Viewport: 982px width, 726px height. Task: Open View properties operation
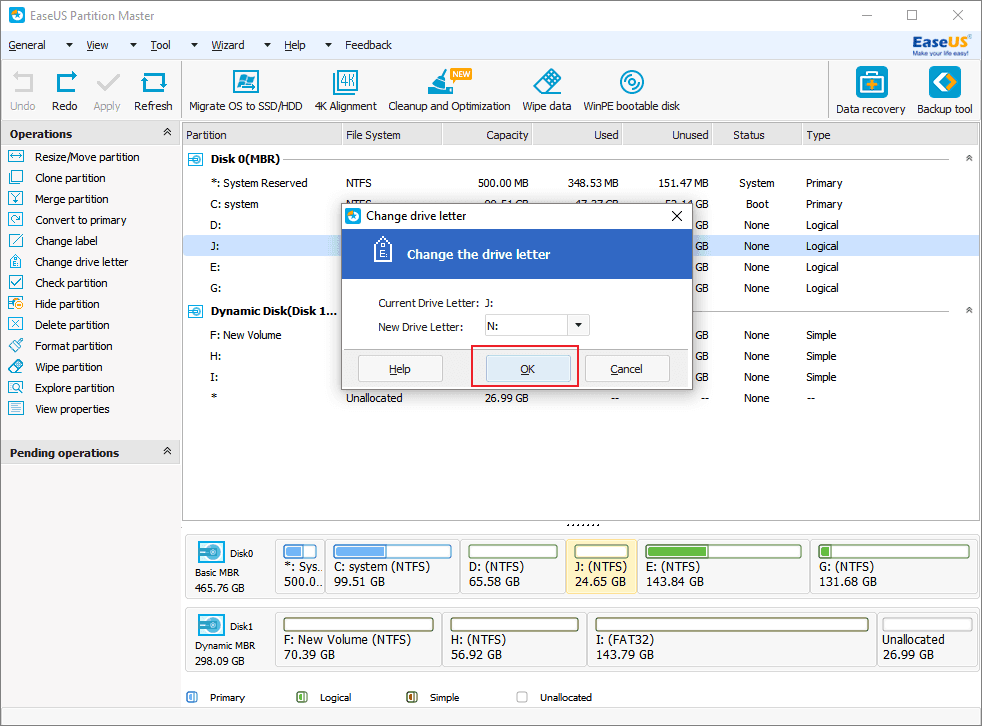(x=59, y=409)
